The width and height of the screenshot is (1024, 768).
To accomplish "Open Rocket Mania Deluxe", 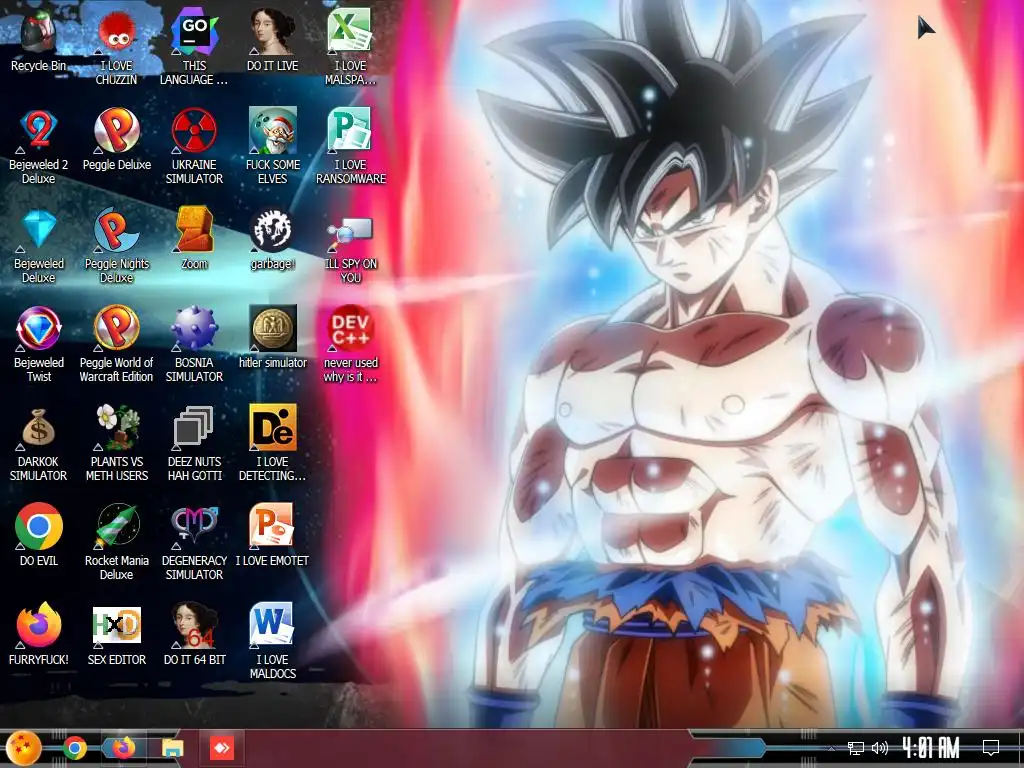I will pos(116,526).
